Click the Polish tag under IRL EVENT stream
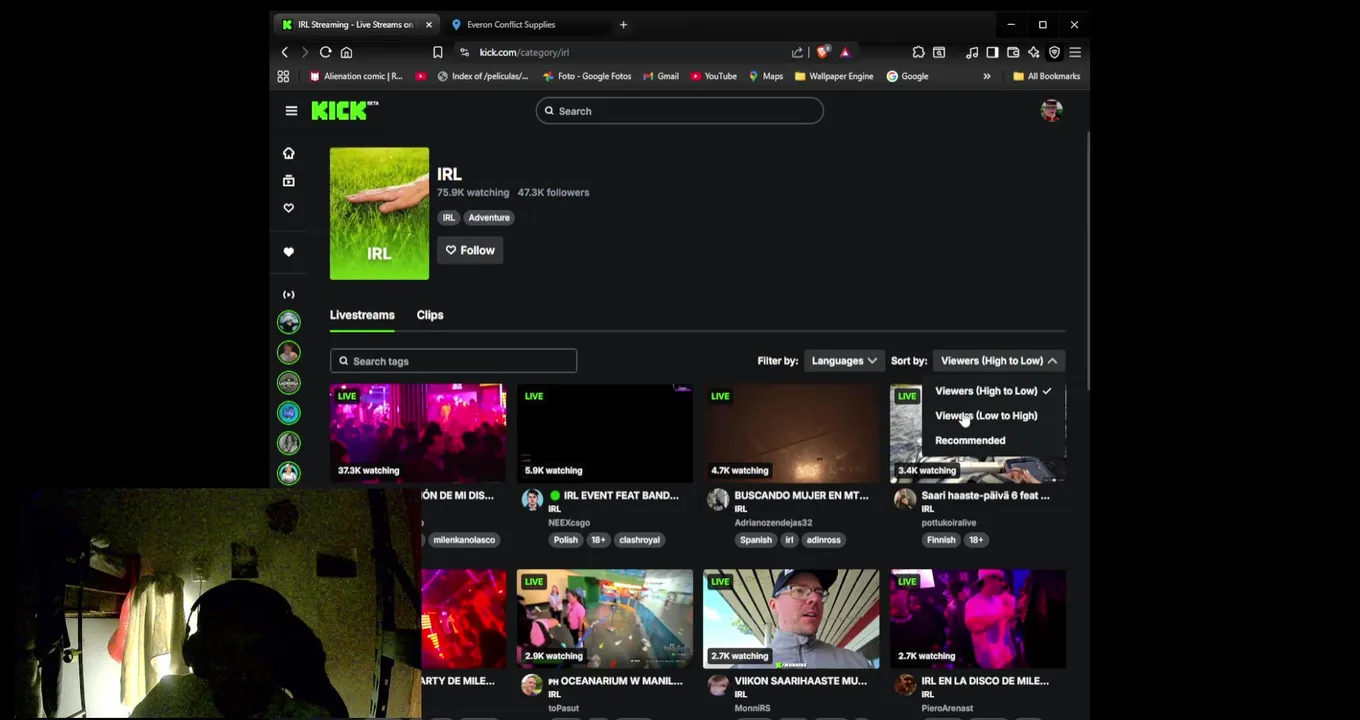Image resolution: width=1360 pixels, height=720 pixels. tap(565, 540)
